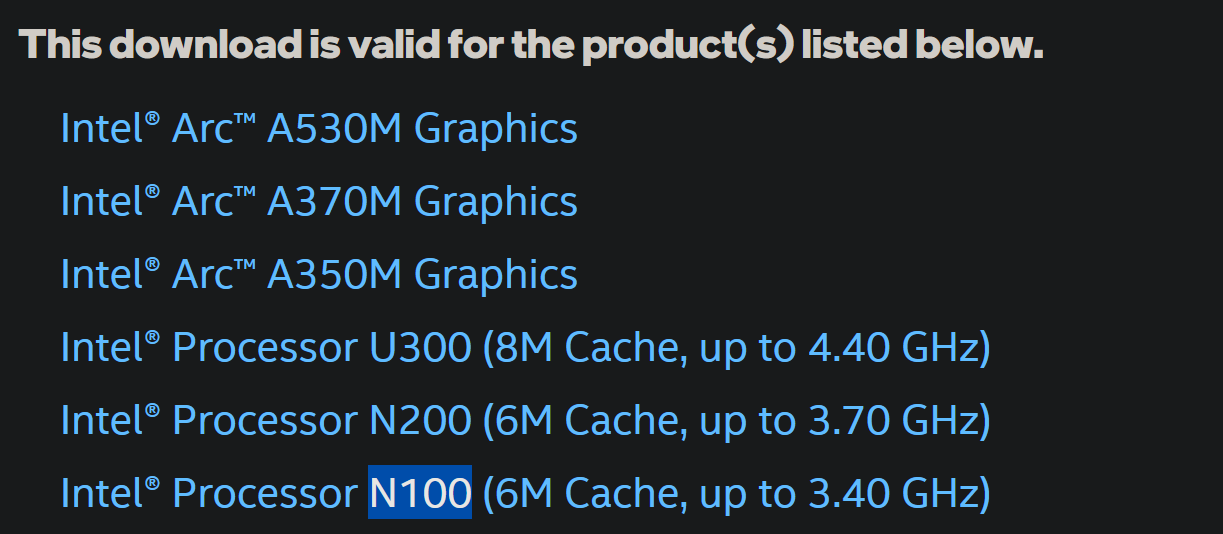Click 'A370M' in the second Arc entry
Viewport: 1223px width, 534px height.
pos(334,202)
